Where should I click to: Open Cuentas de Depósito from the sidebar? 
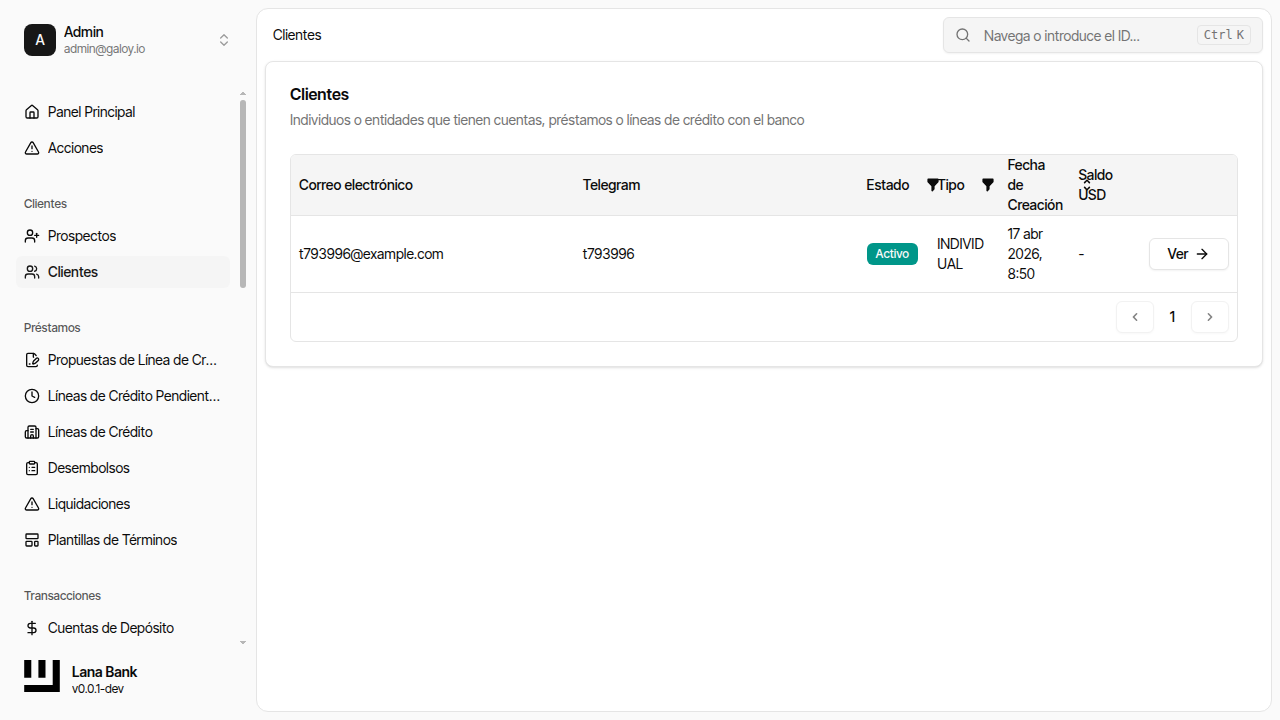110,627
